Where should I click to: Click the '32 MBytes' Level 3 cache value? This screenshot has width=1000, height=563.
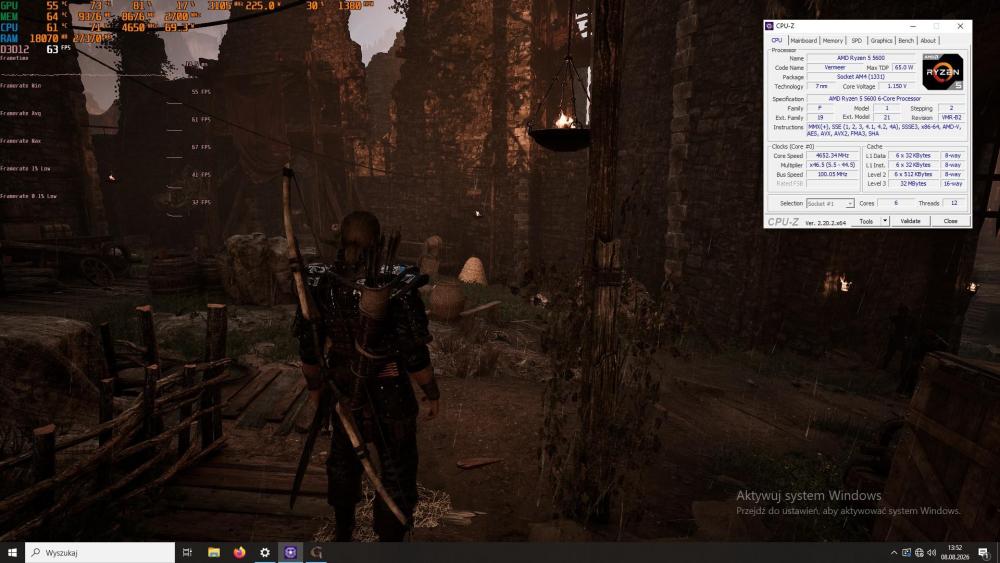point(913,184)
